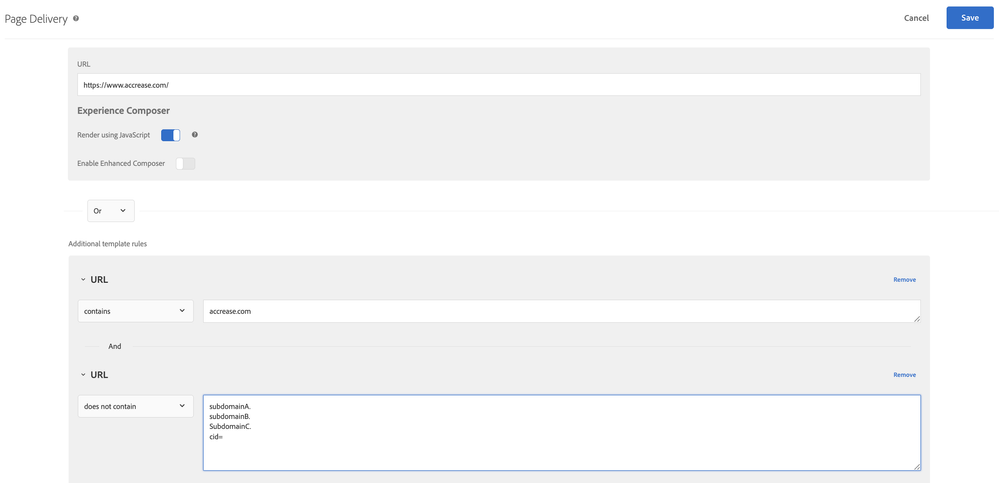Screen dimensions: 999x483
Task: Open the Or operator dropdown
Action: pyautogui.click(x=110, y=211)
